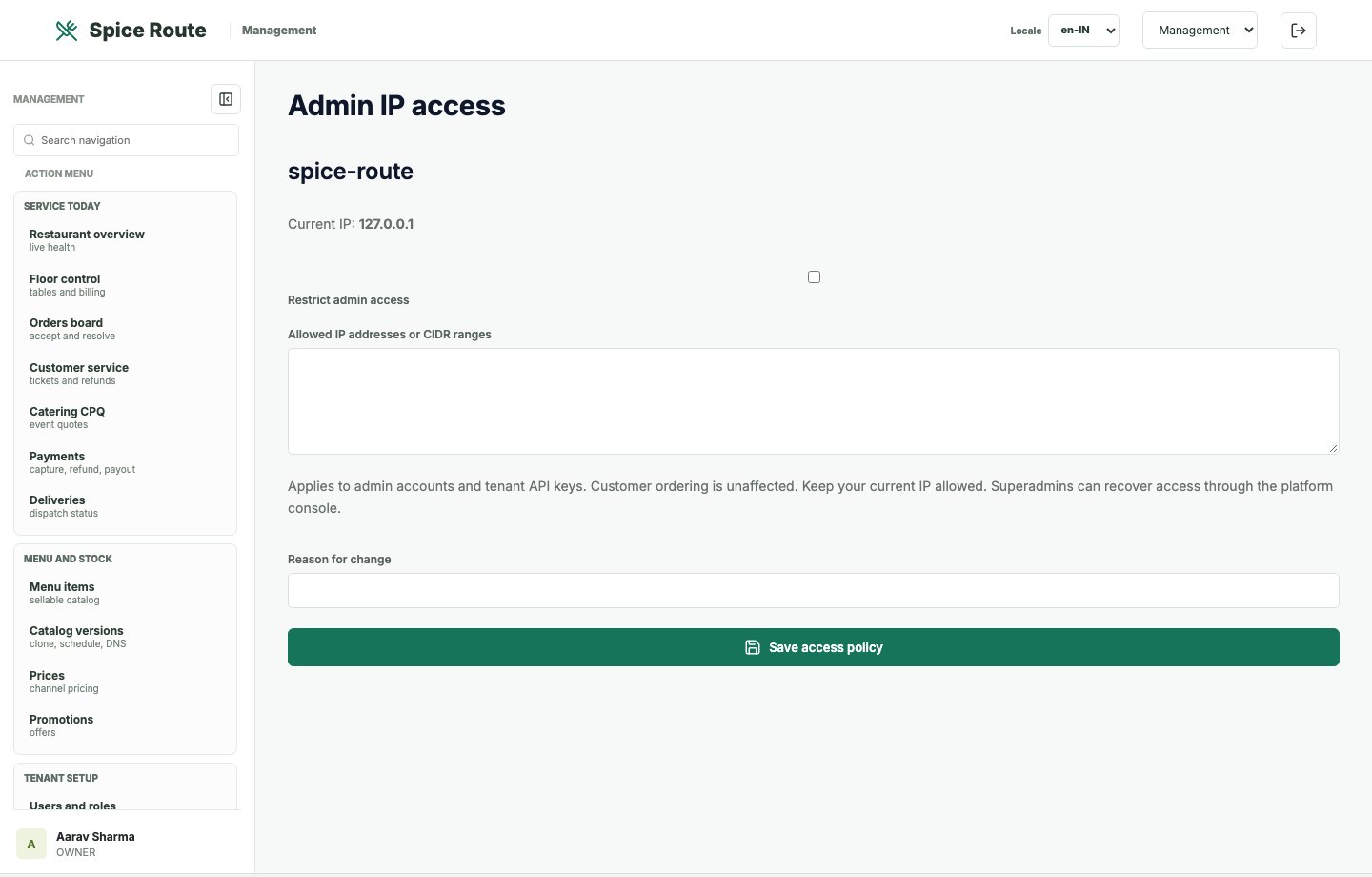The height and width of the screenshot is (877, 1372).
Task: Click the Current IP value 127.0.0.1
Action: tap(386, 224)
